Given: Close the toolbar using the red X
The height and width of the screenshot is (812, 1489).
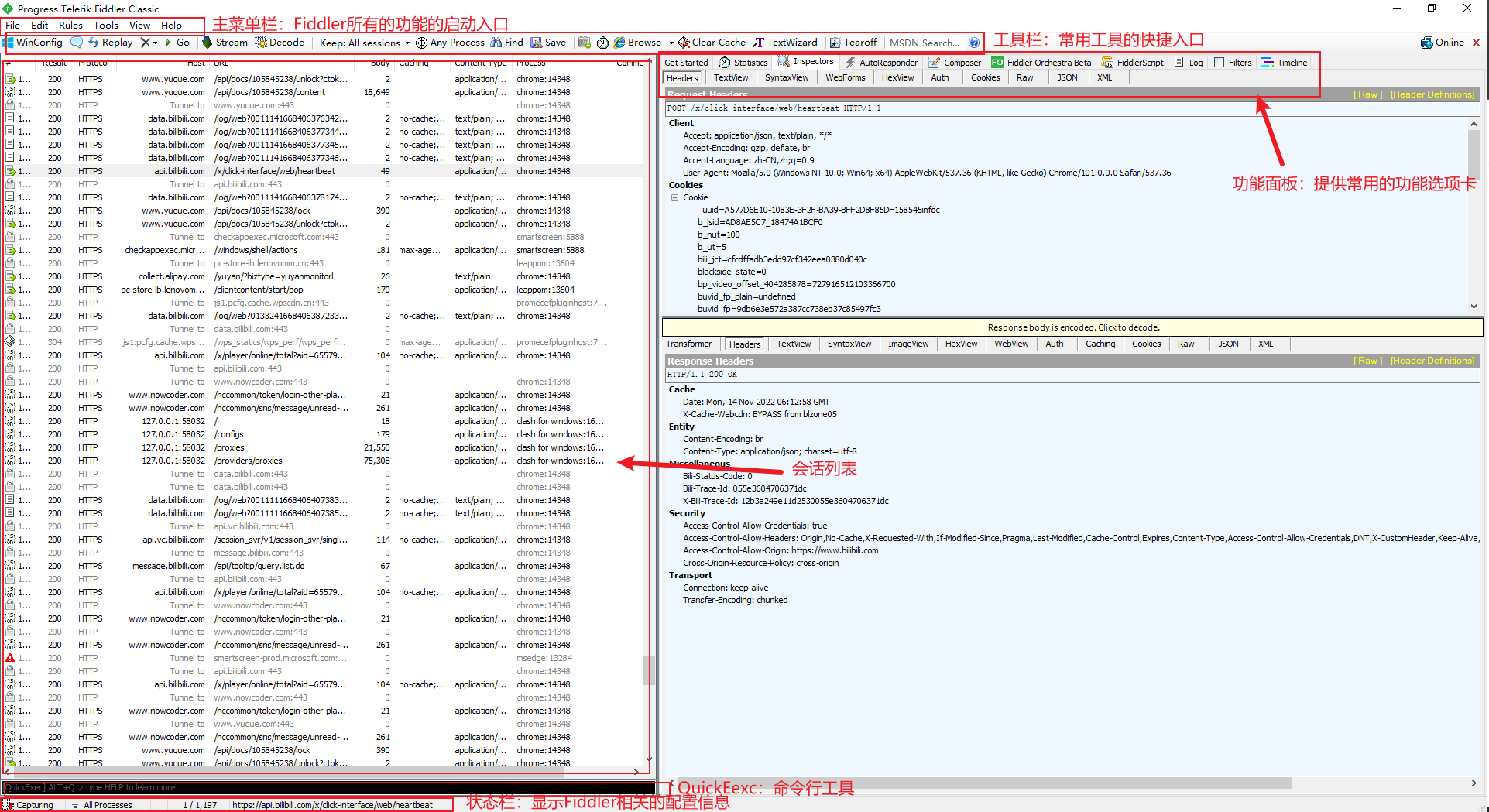Looking at the screenshot, I should pyautogui.click(x=1476, y=43).
